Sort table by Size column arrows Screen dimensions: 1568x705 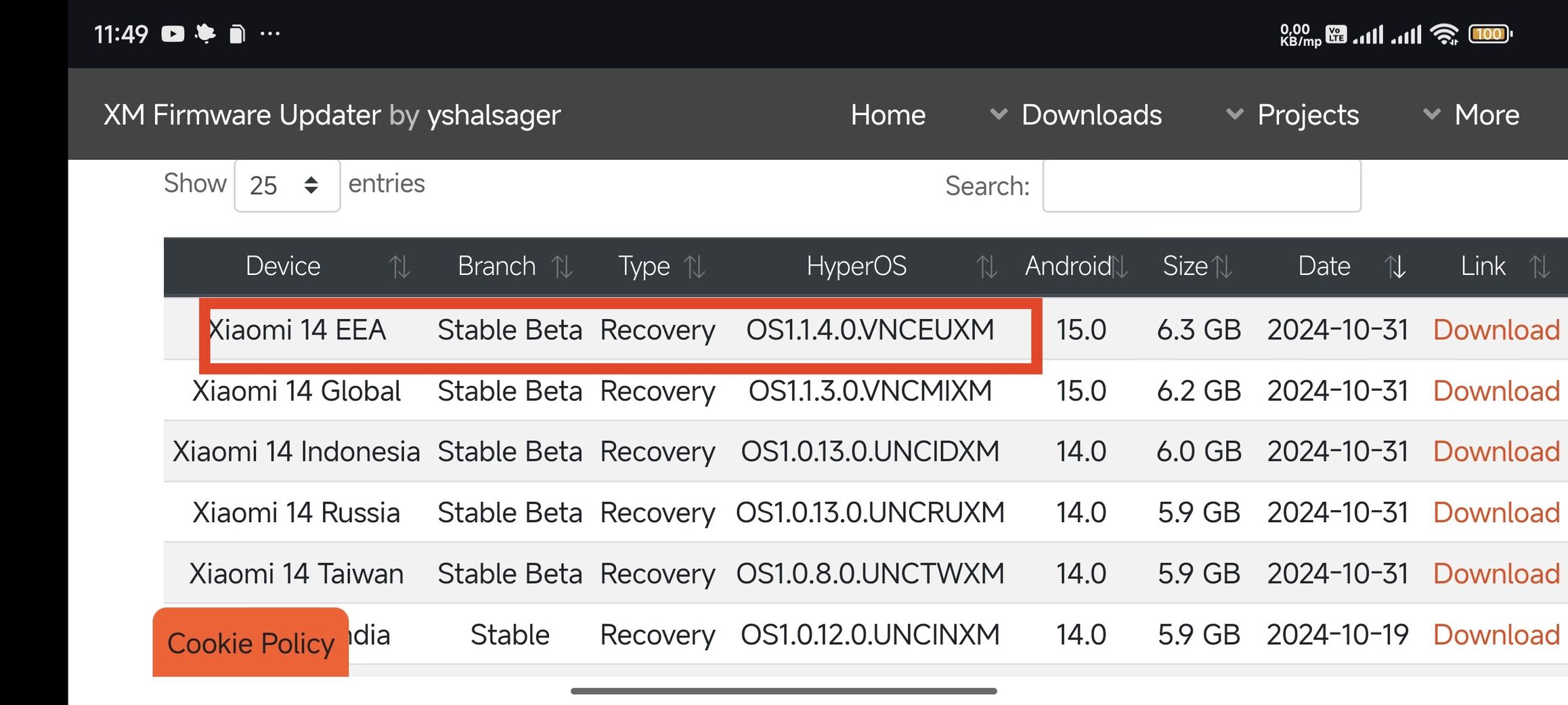point(1222,267)
